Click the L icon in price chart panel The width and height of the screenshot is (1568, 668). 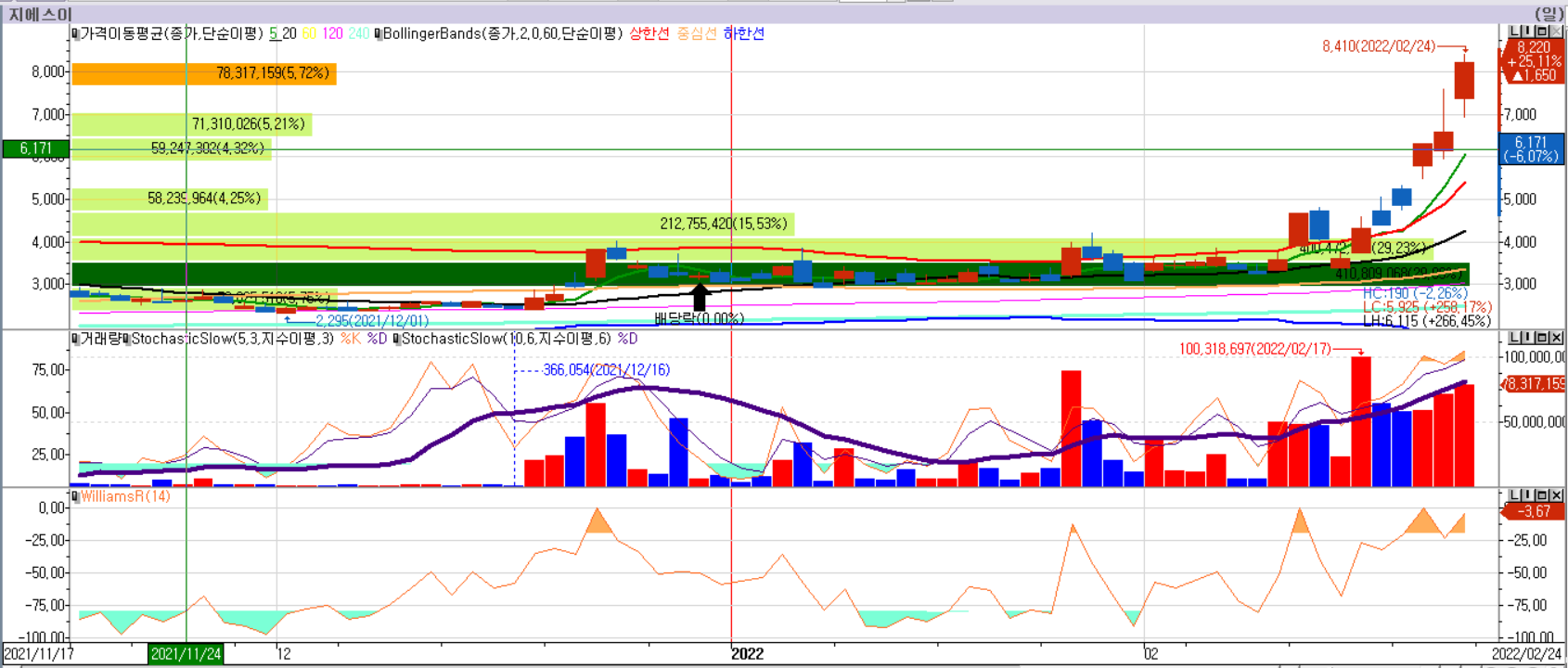(1514, 32)
